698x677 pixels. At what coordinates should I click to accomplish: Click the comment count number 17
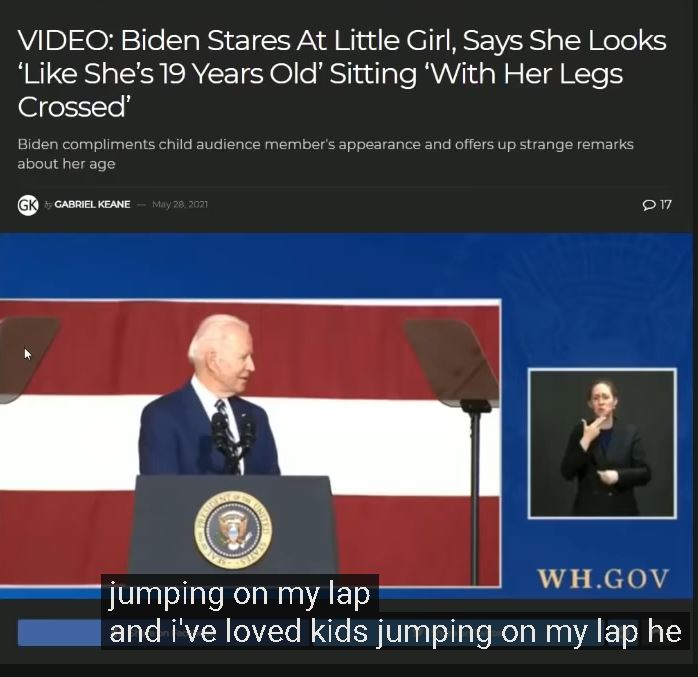tap(666, 205)
